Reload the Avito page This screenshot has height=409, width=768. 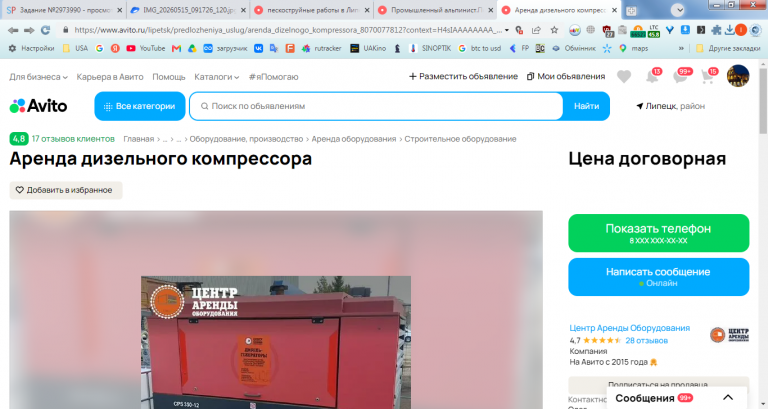(x=46, y=30)
